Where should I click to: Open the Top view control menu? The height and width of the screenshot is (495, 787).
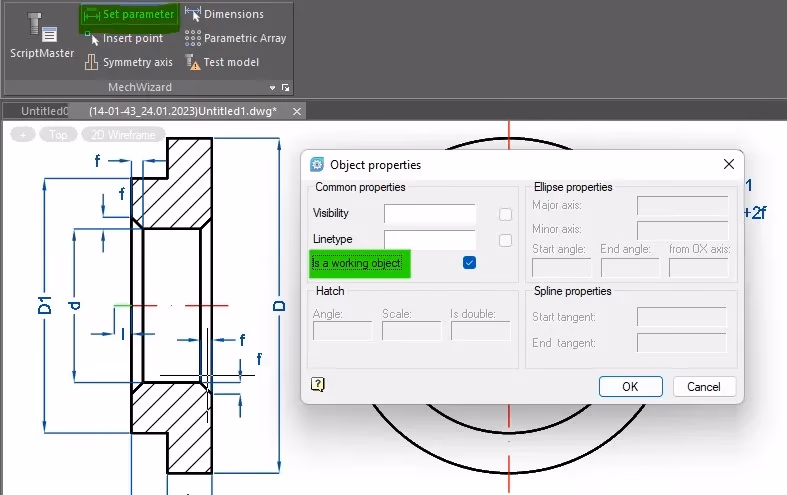(x=58, y=135)
